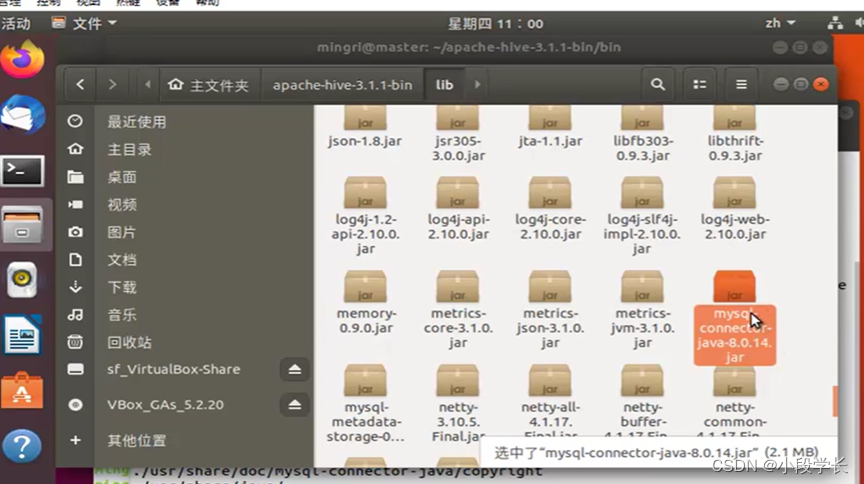
Task: Select the log4j-core-2.10.0.jar file
Action: click(x=550, y=209)
